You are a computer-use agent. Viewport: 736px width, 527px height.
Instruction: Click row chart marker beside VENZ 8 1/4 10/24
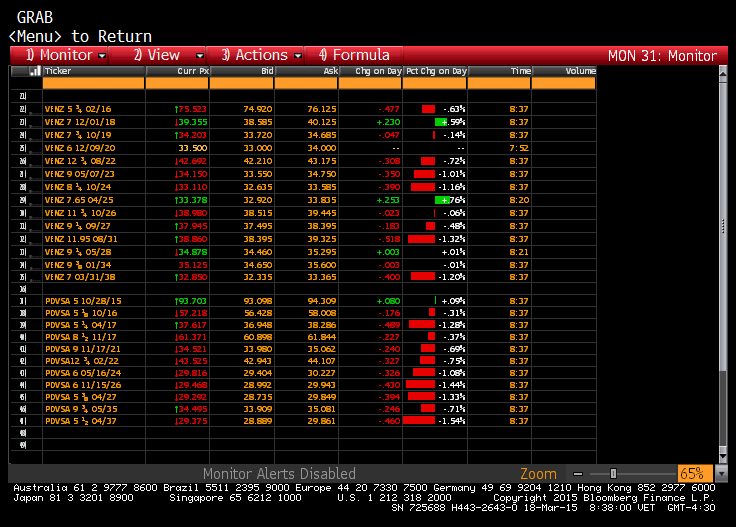click(34, 190)
